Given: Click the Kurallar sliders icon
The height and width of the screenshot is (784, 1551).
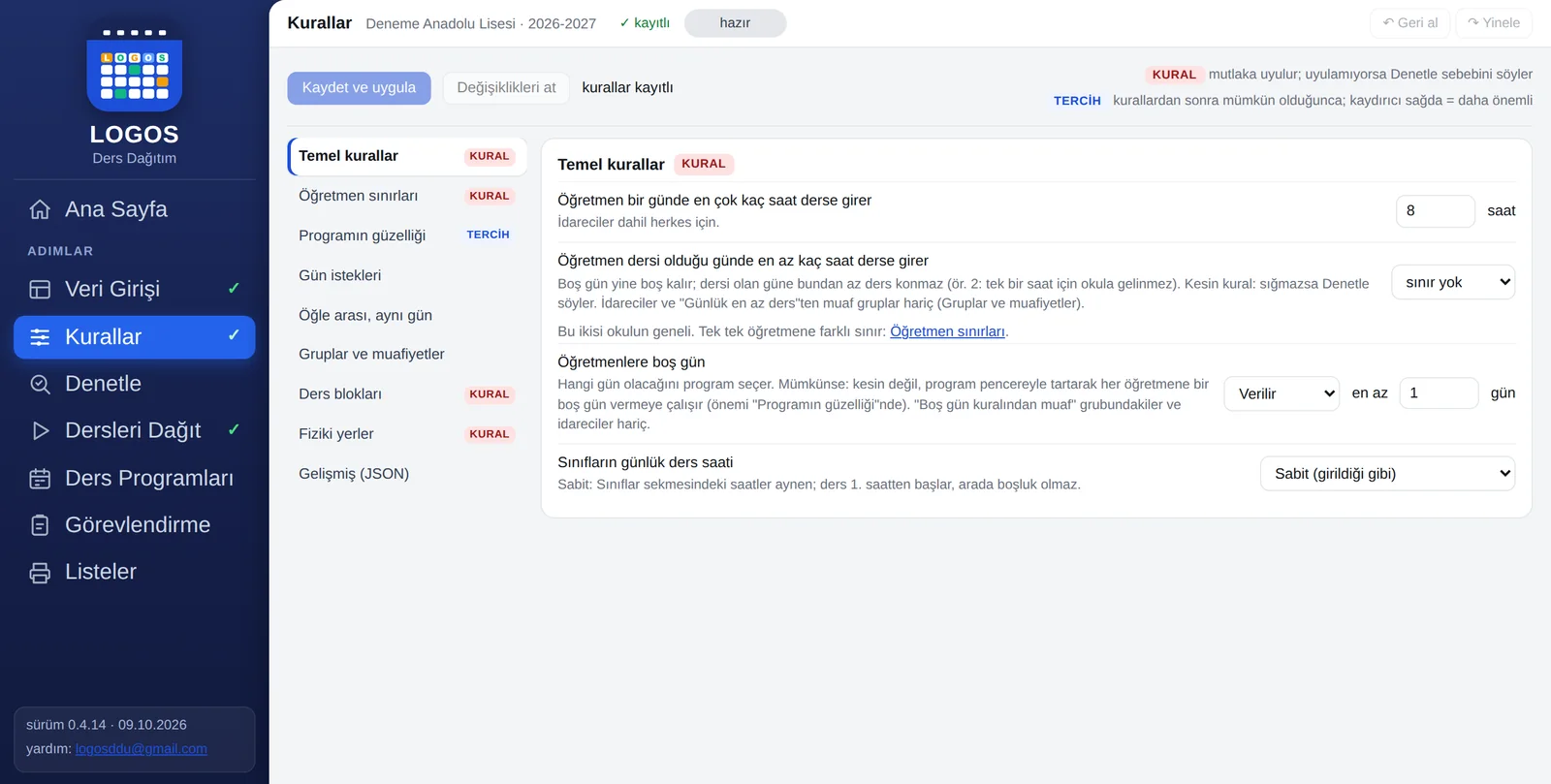Looking at the screenshot, I should (40, 337).
